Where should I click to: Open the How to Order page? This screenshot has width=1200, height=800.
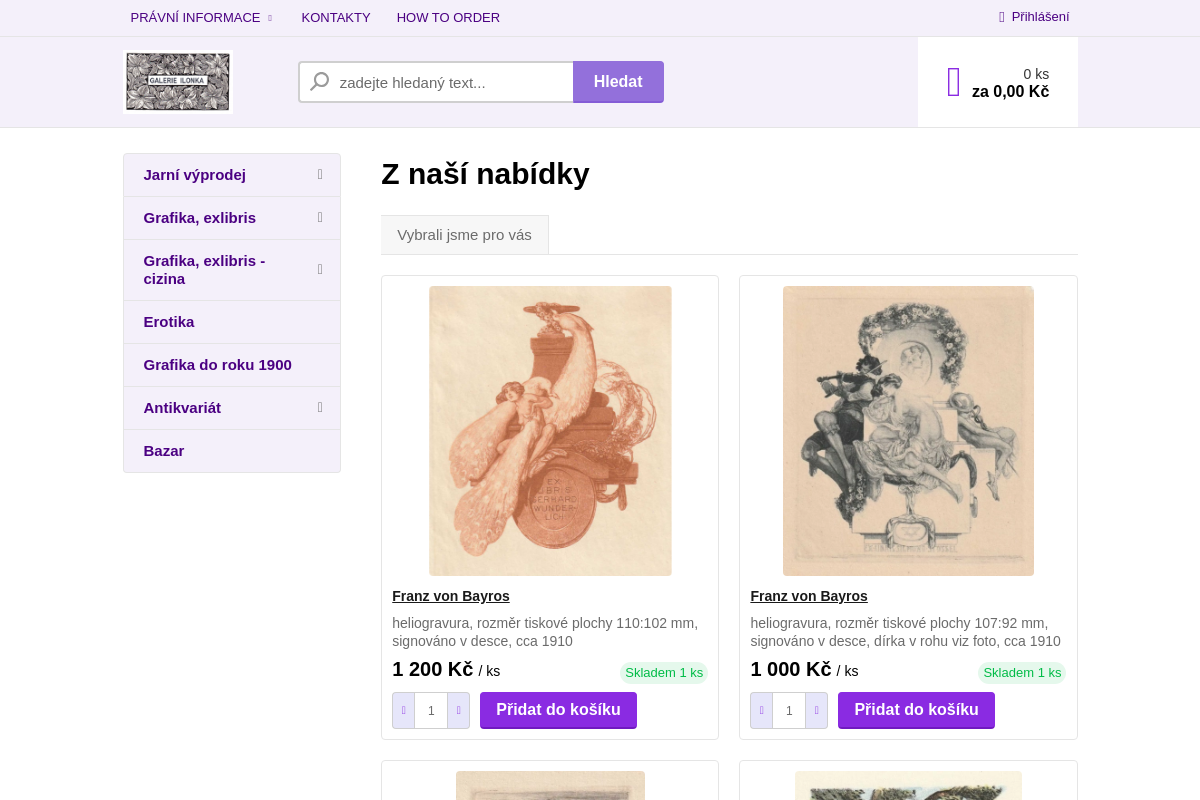[x=448, y=17]
